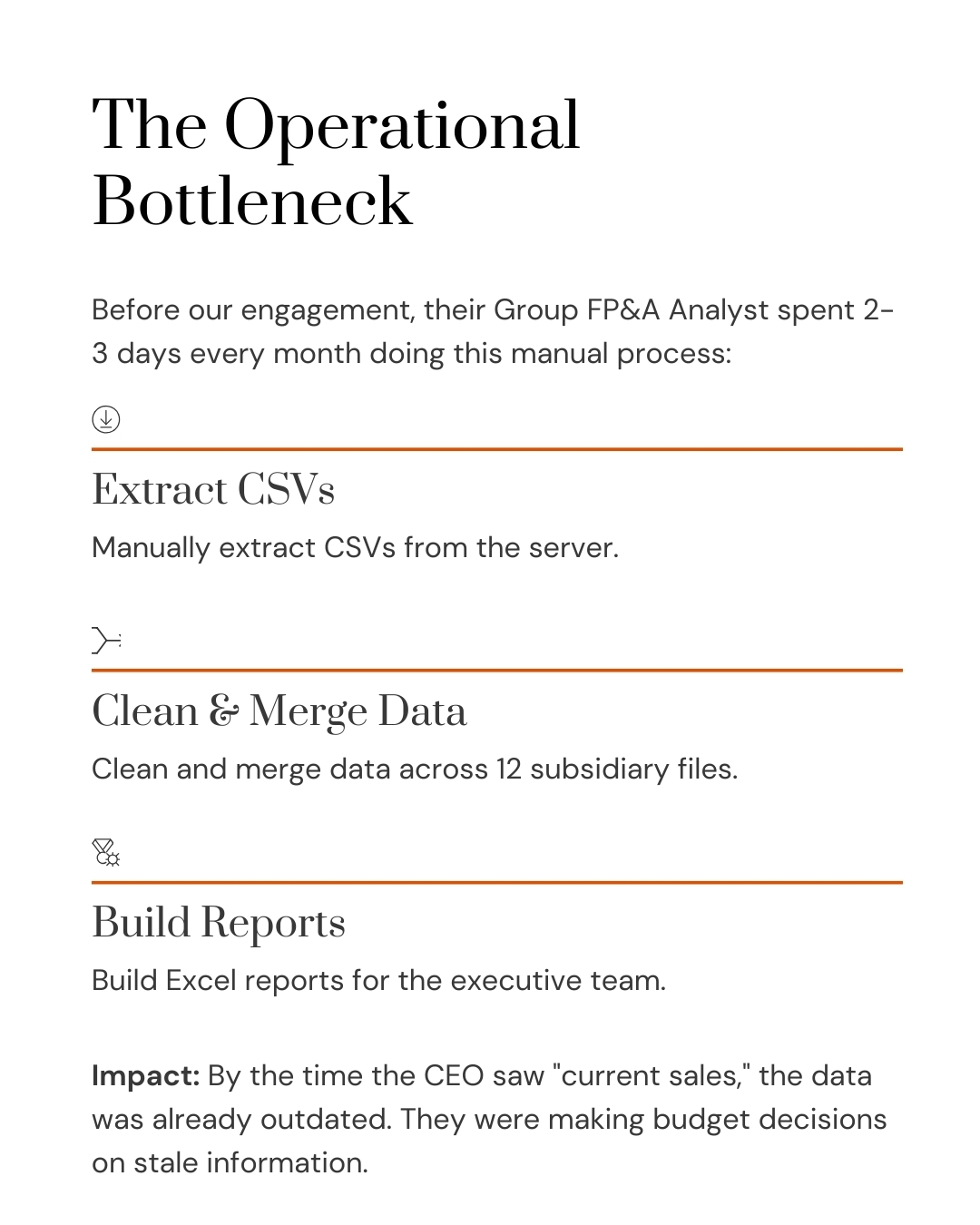Select the "Clean & Merge Data" heading
This screenshot has width=980, height=1225.
pyautogui.click(x=279, y=711)
